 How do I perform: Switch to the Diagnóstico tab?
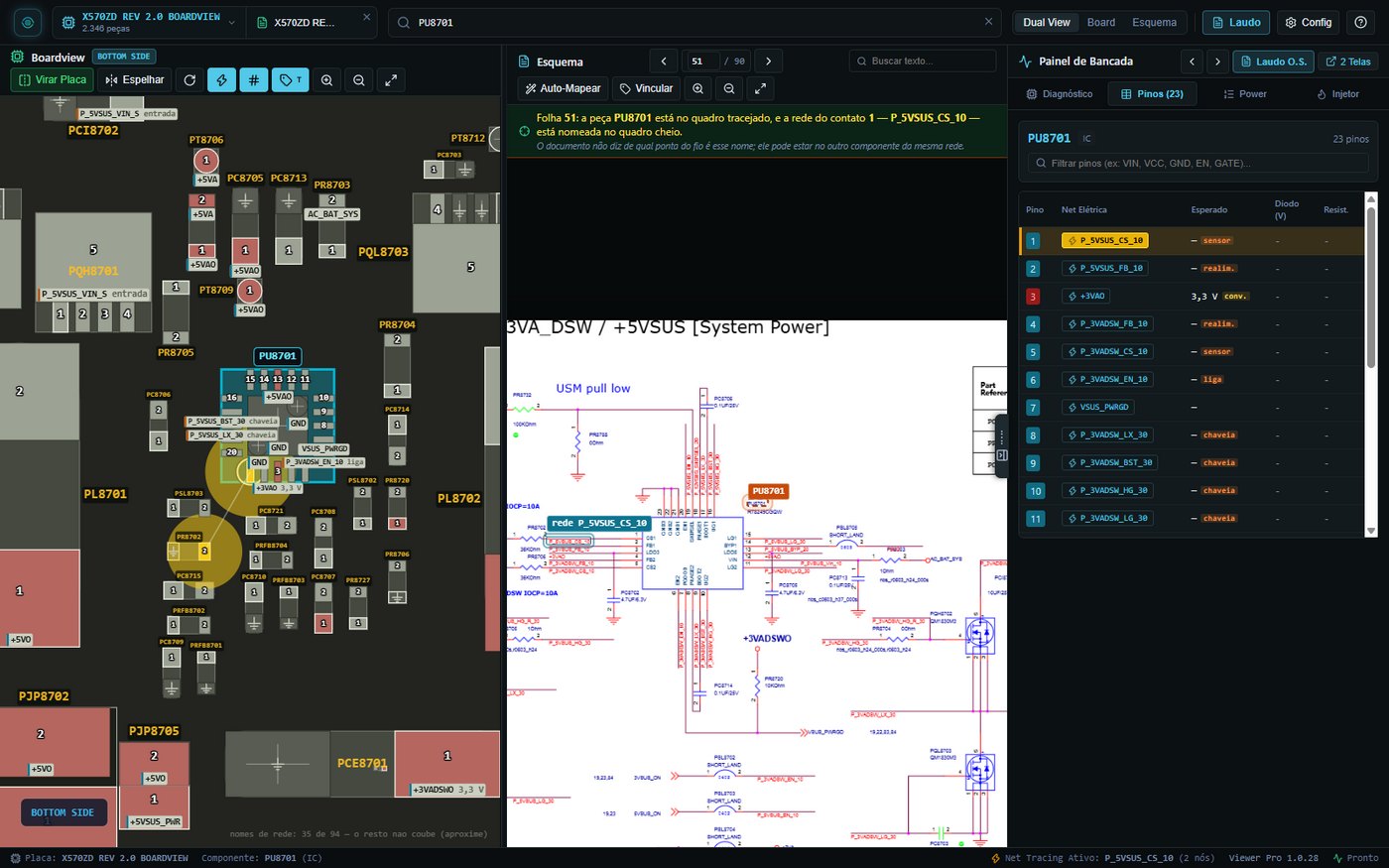pos(1060,94)
